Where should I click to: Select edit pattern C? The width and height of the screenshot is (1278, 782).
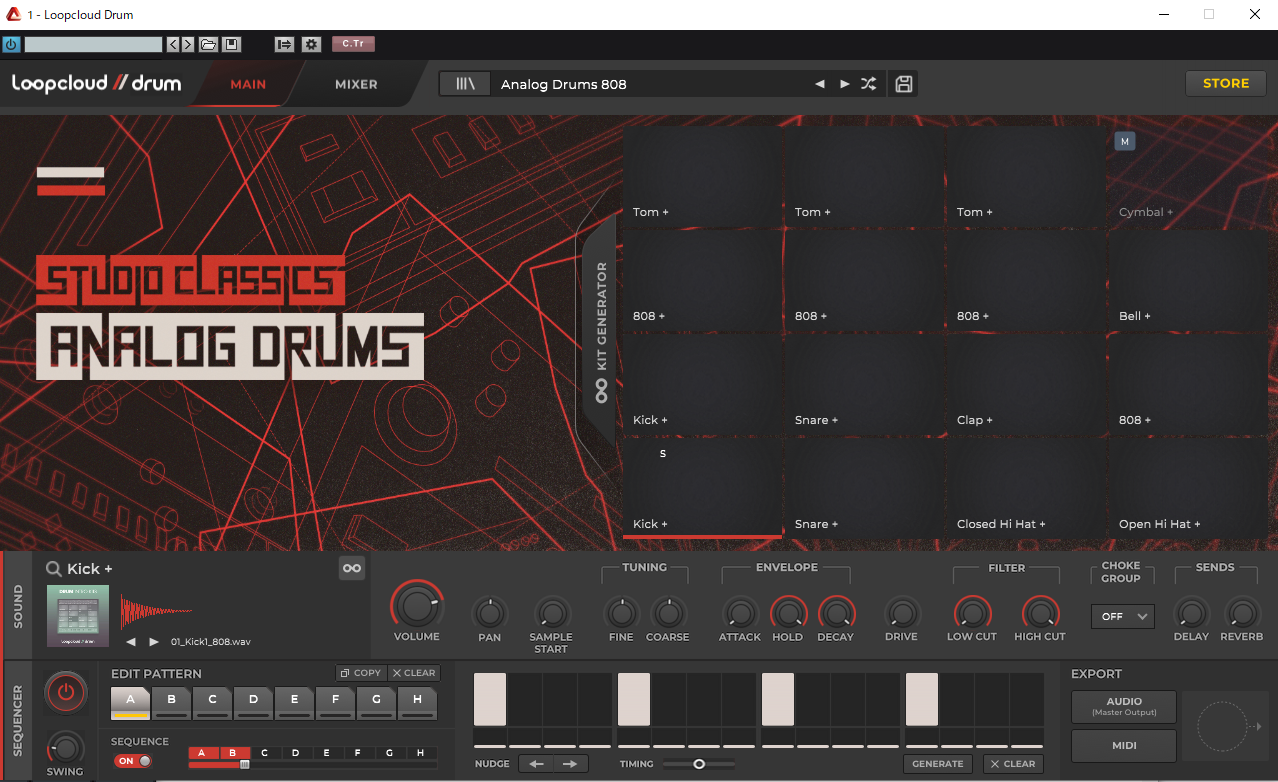click(213, 703)
